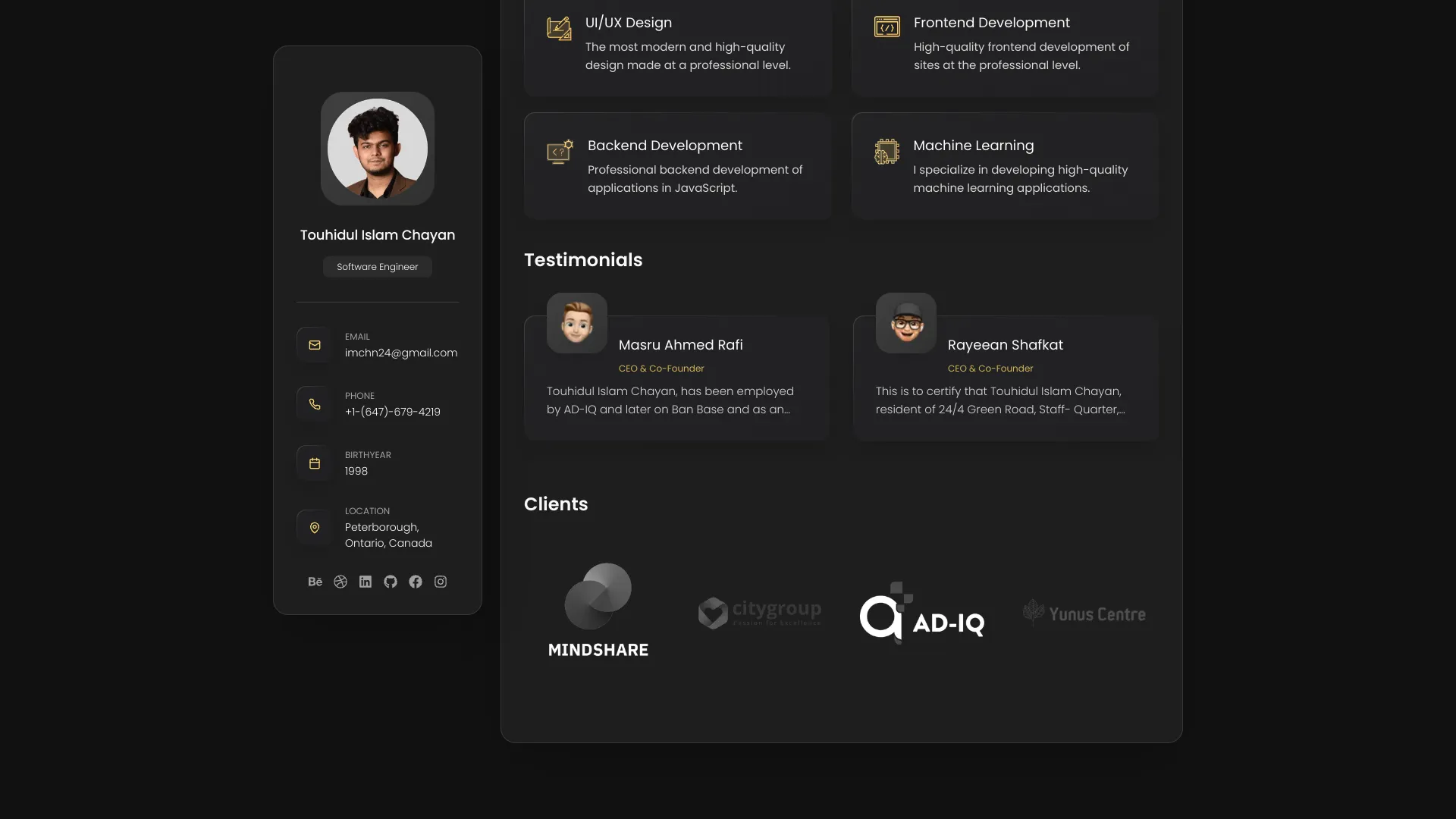Open the GitHub social icon
Screen dimensions: 1456x819
391,582
